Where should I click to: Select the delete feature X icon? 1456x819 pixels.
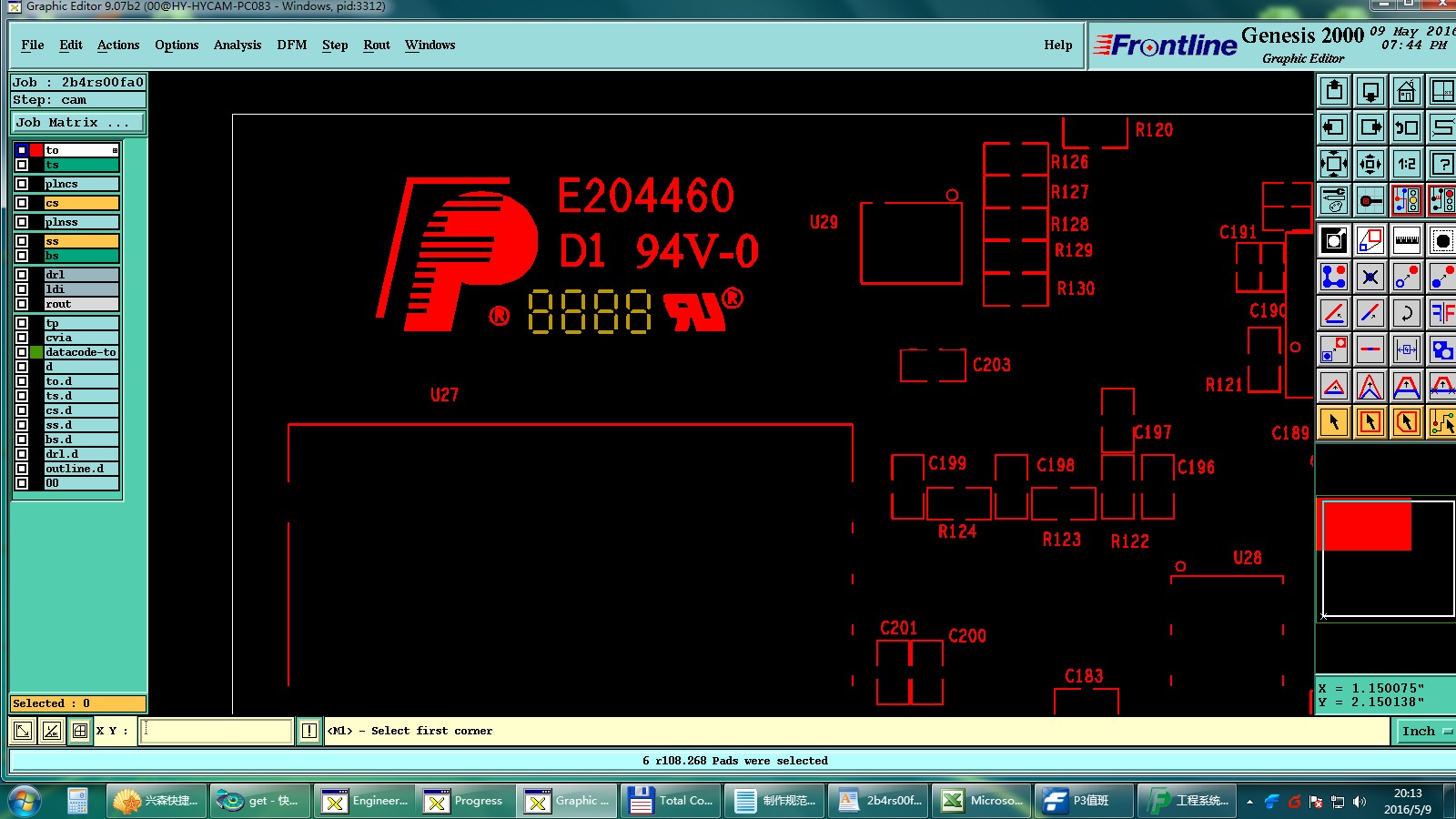point(1370,277)
